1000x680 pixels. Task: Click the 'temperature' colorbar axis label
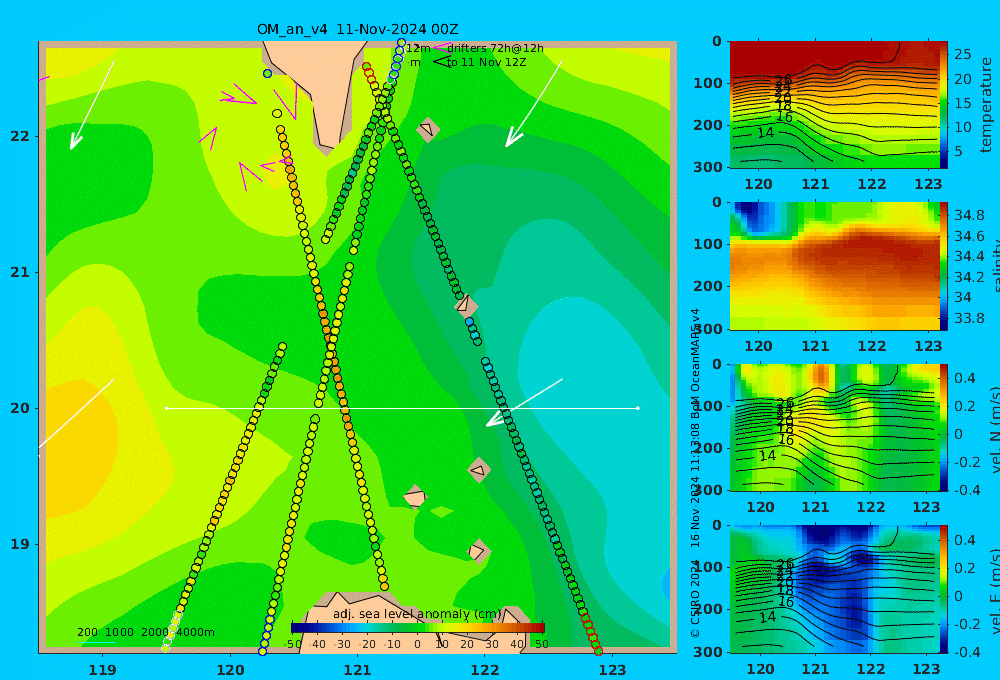click(x=986, y=105)
